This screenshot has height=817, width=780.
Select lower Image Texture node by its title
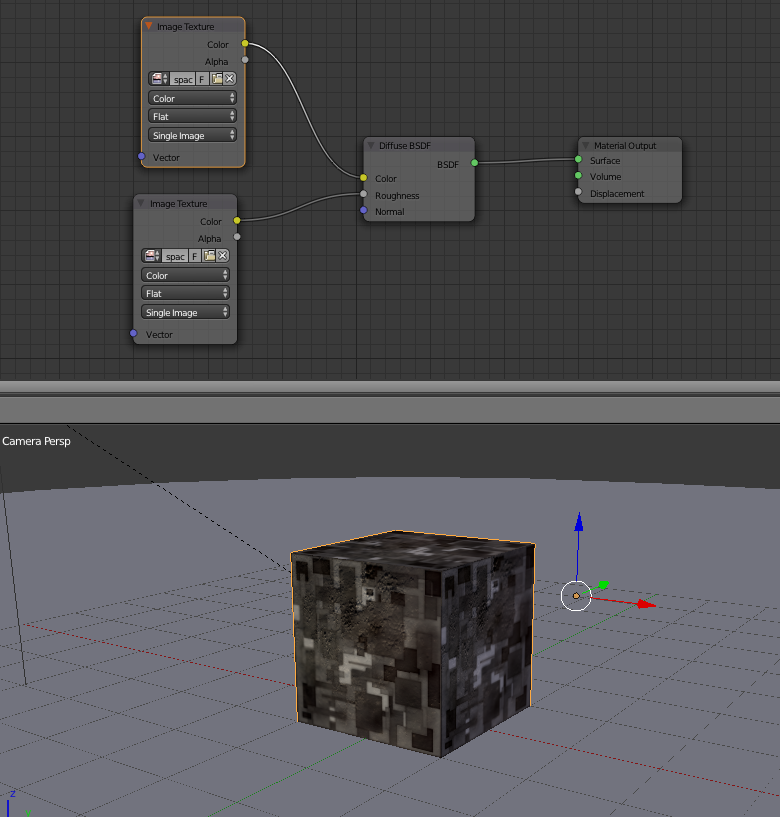pos(179,203)
